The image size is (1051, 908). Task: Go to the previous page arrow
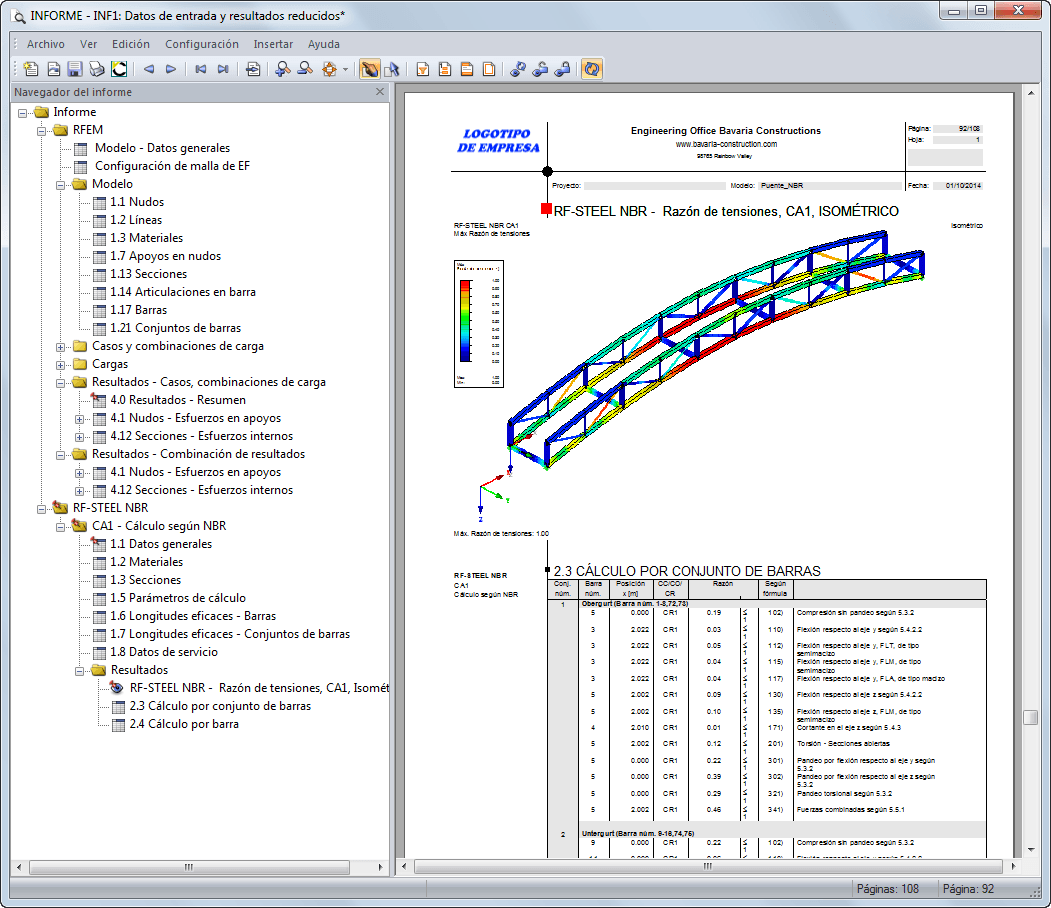pos(149,69)
